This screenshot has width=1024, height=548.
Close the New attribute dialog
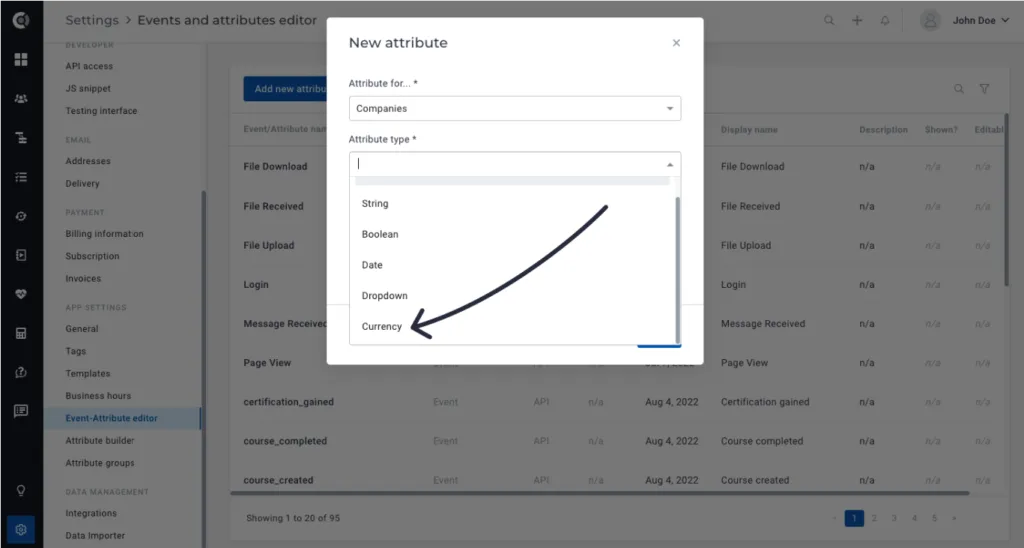point(676,43)
